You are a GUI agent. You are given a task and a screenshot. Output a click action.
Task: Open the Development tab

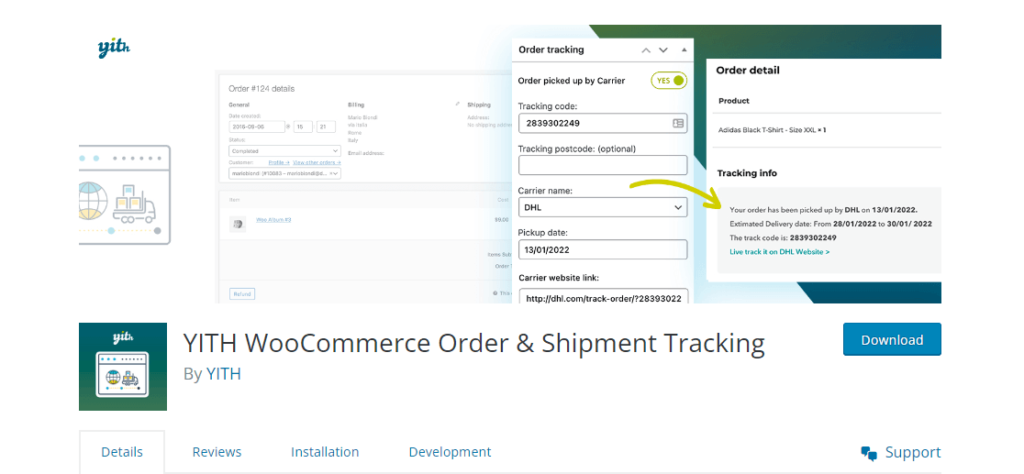450,452
